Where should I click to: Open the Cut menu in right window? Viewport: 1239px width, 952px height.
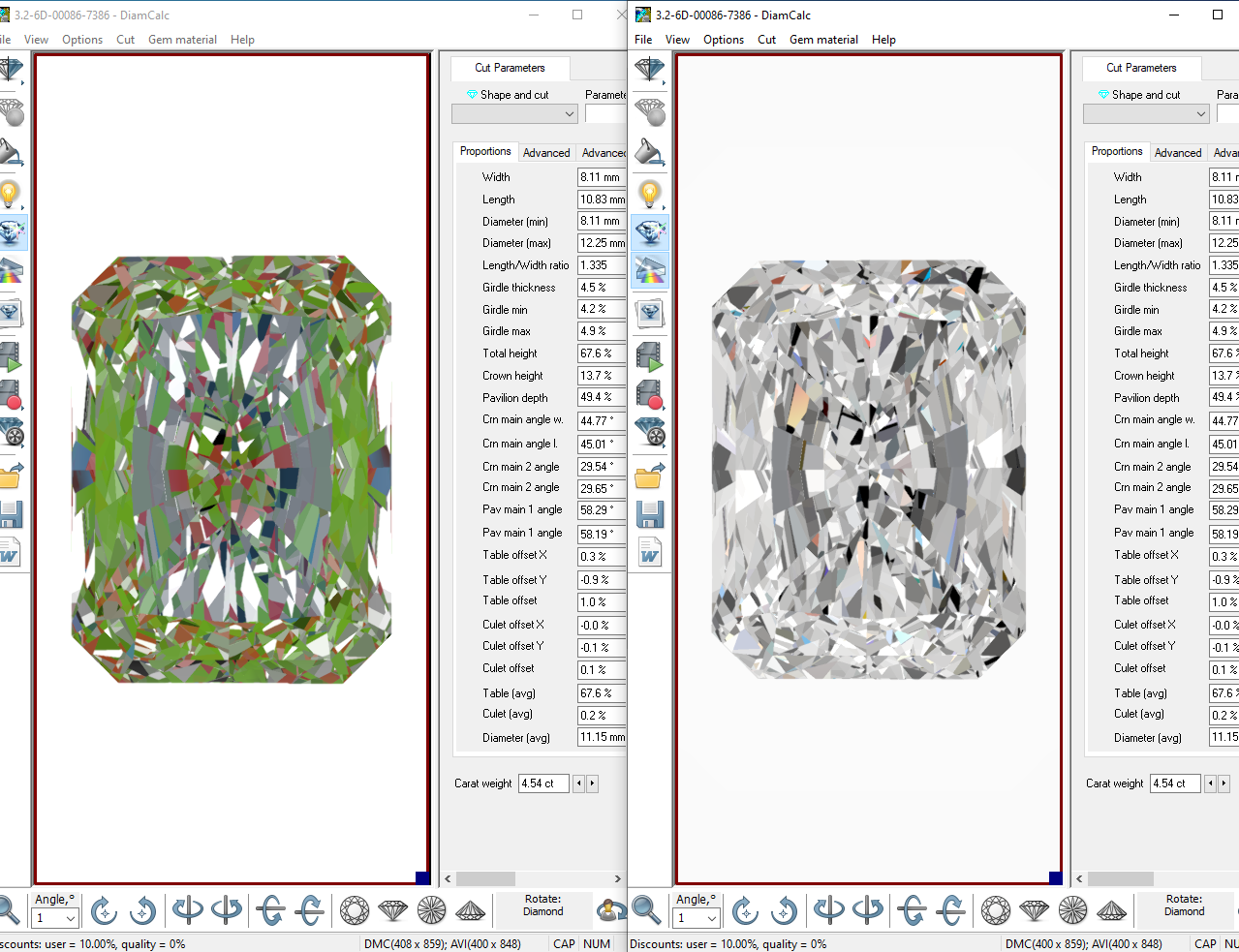pyautogui.click(x=766, y=40)
